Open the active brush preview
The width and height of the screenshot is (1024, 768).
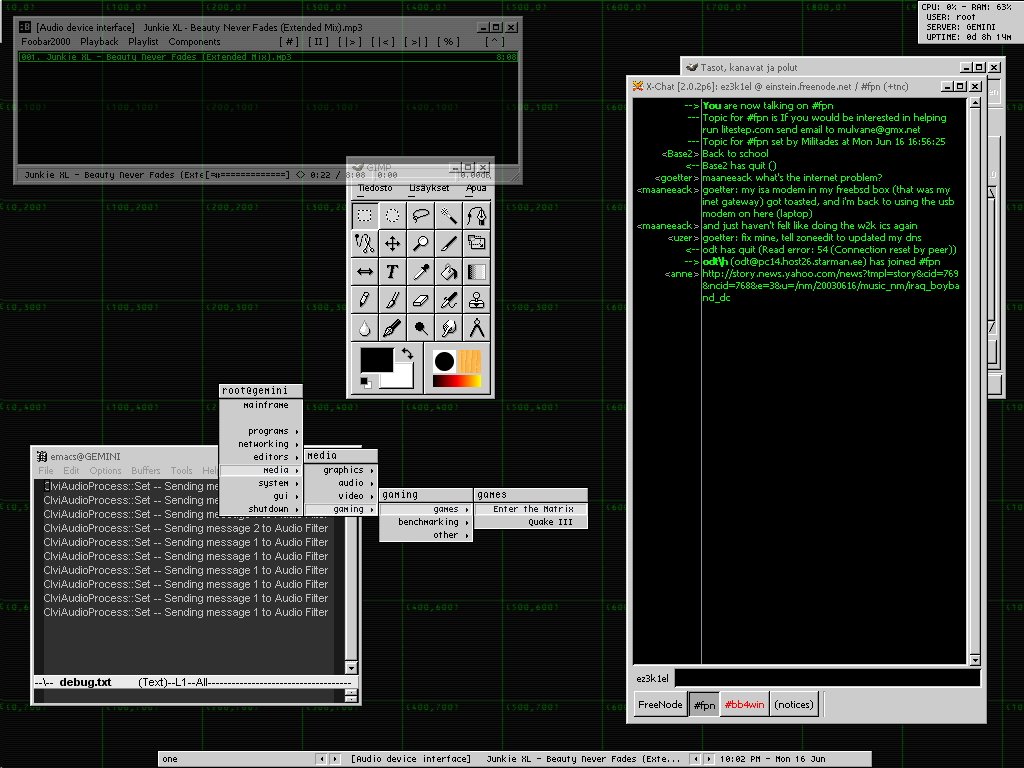click(444, 361)
